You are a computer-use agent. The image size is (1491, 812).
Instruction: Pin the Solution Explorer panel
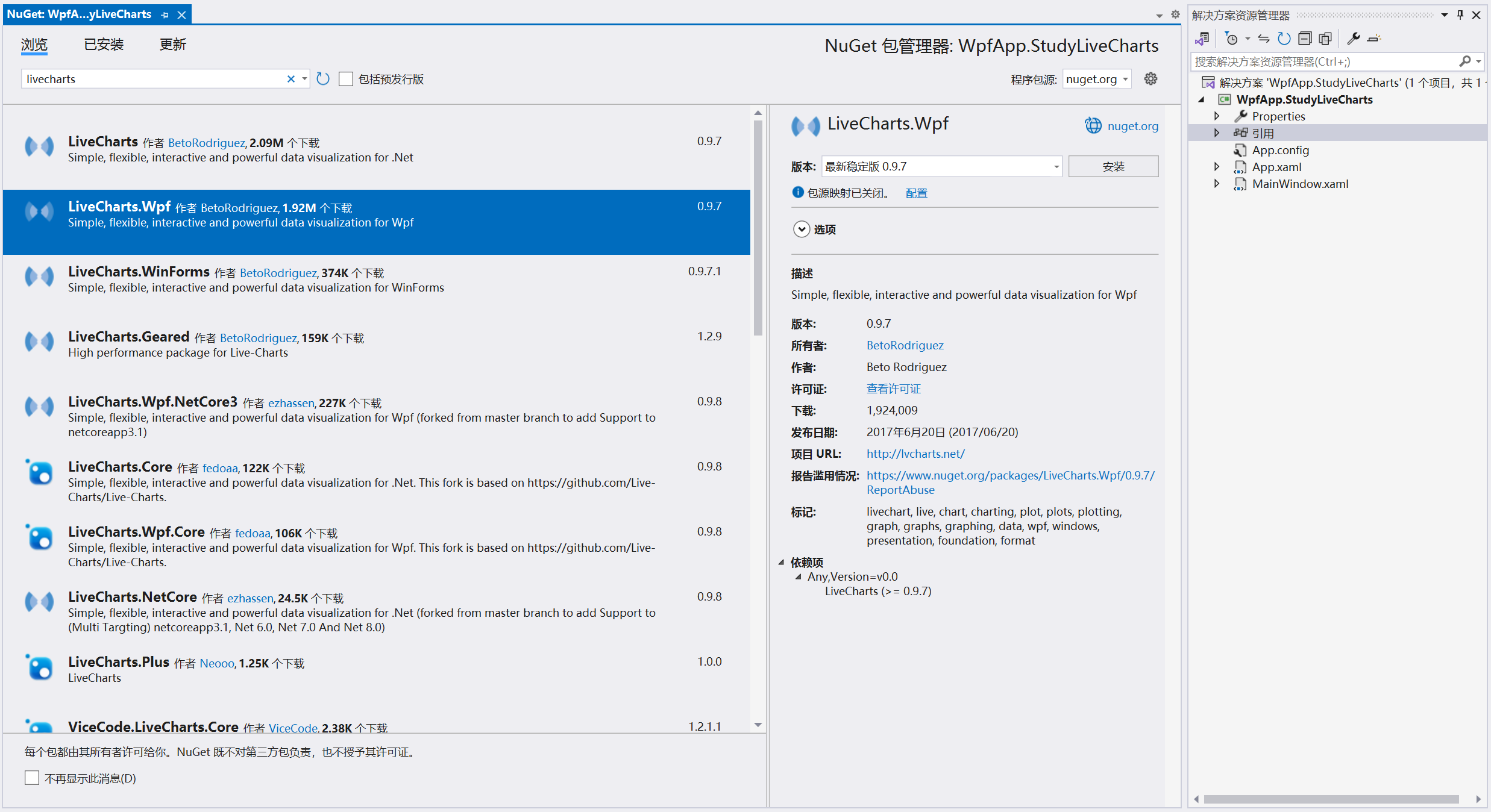point(1460,15)
